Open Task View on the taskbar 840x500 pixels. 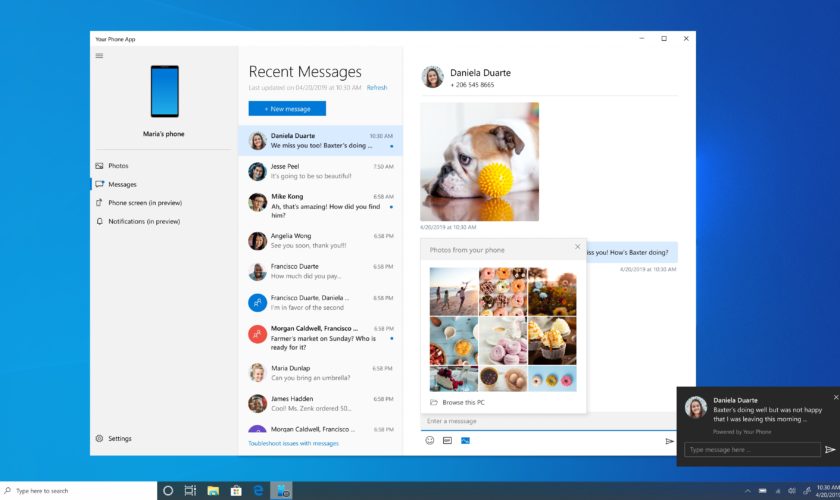click(190, 490)
